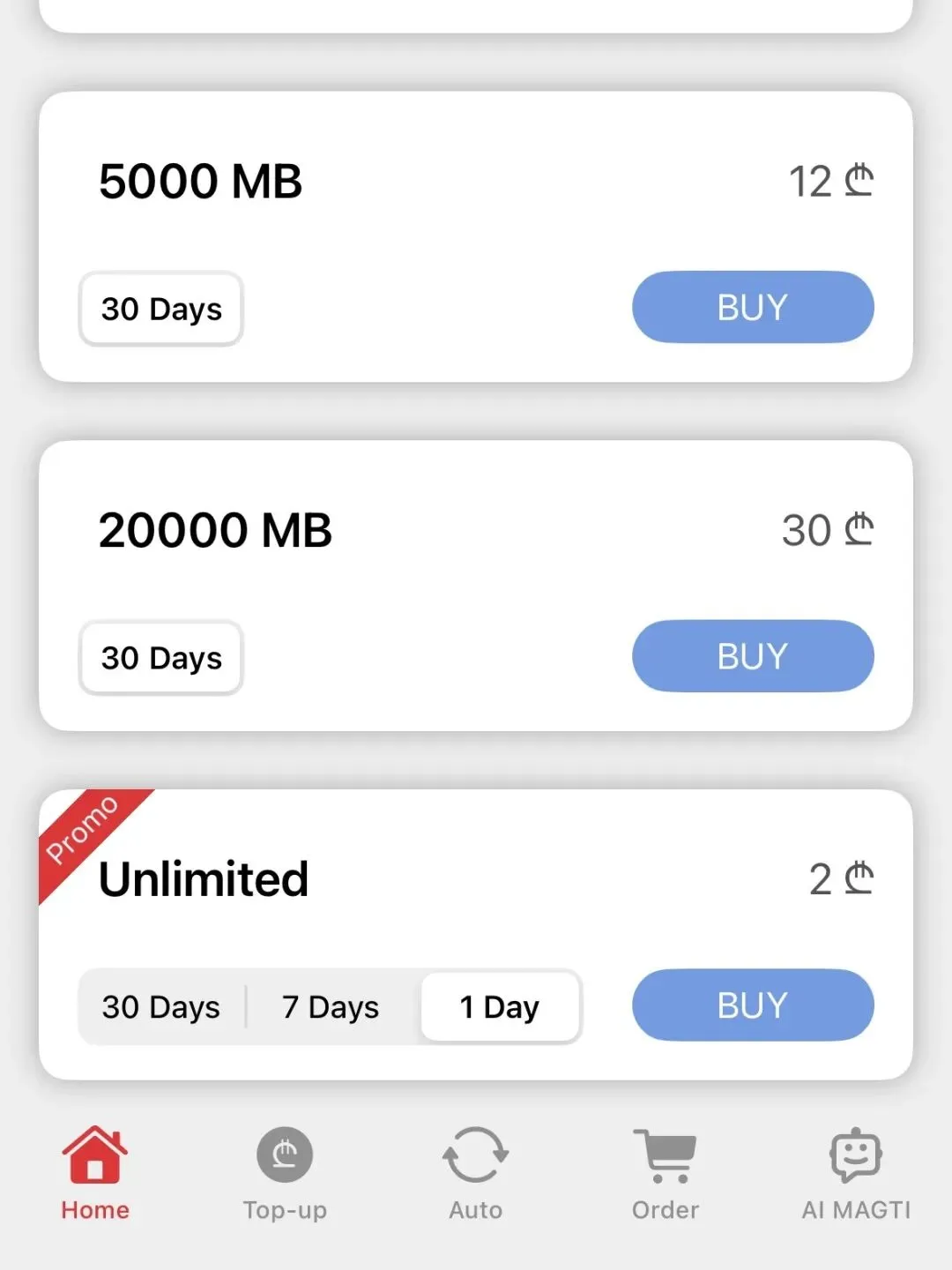Image resolution: width=952 pixels, height=1270 pixels.
Task: Tap 30 Days chip on 20000 MB plan
Action: (161, 658)
